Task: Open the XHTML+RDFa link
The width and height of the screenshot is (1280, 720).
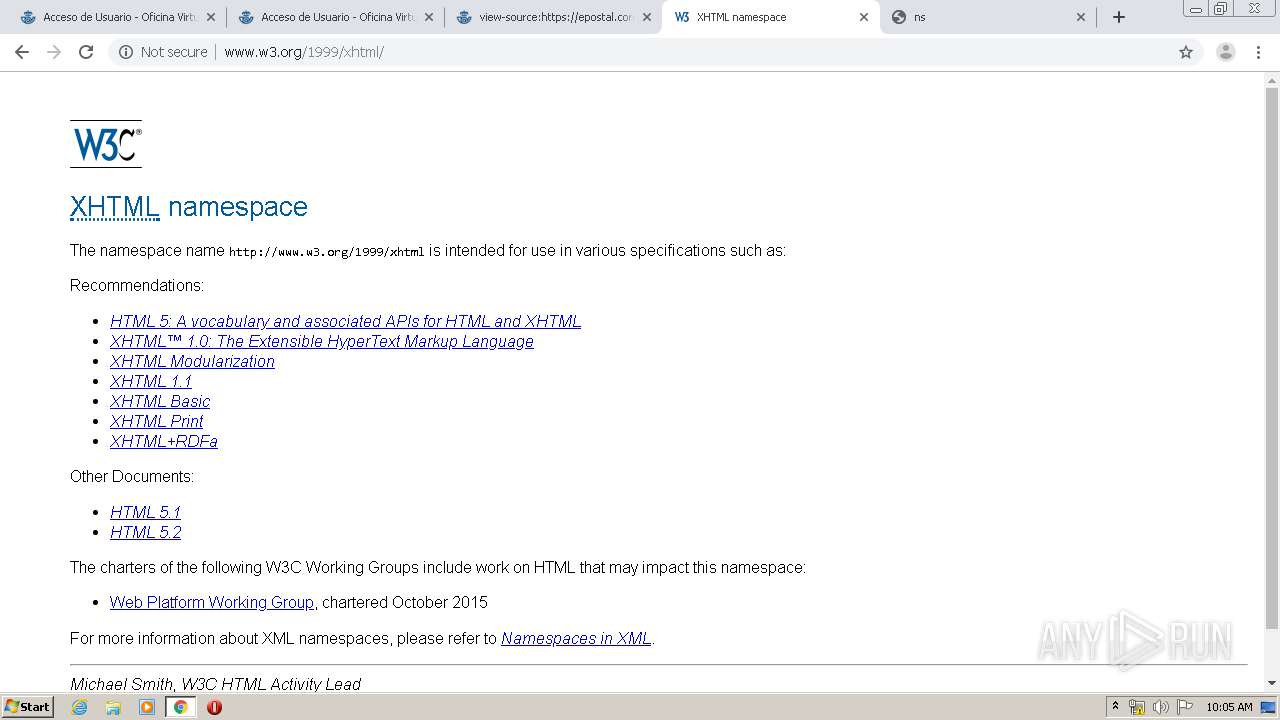Action: (164, 441)
